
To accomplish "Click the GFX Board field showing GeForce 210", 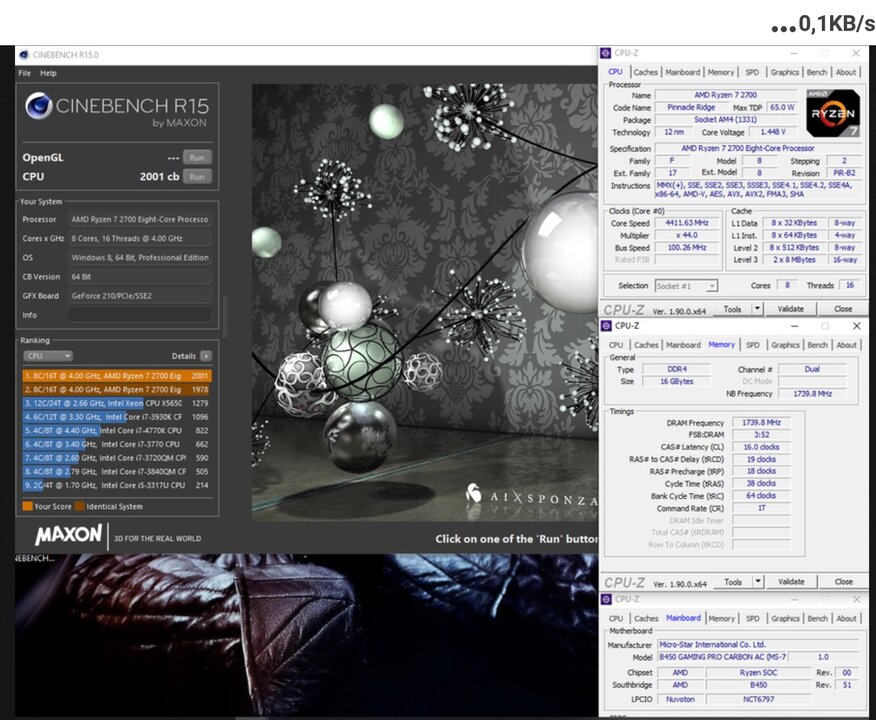I will (140, 296).
